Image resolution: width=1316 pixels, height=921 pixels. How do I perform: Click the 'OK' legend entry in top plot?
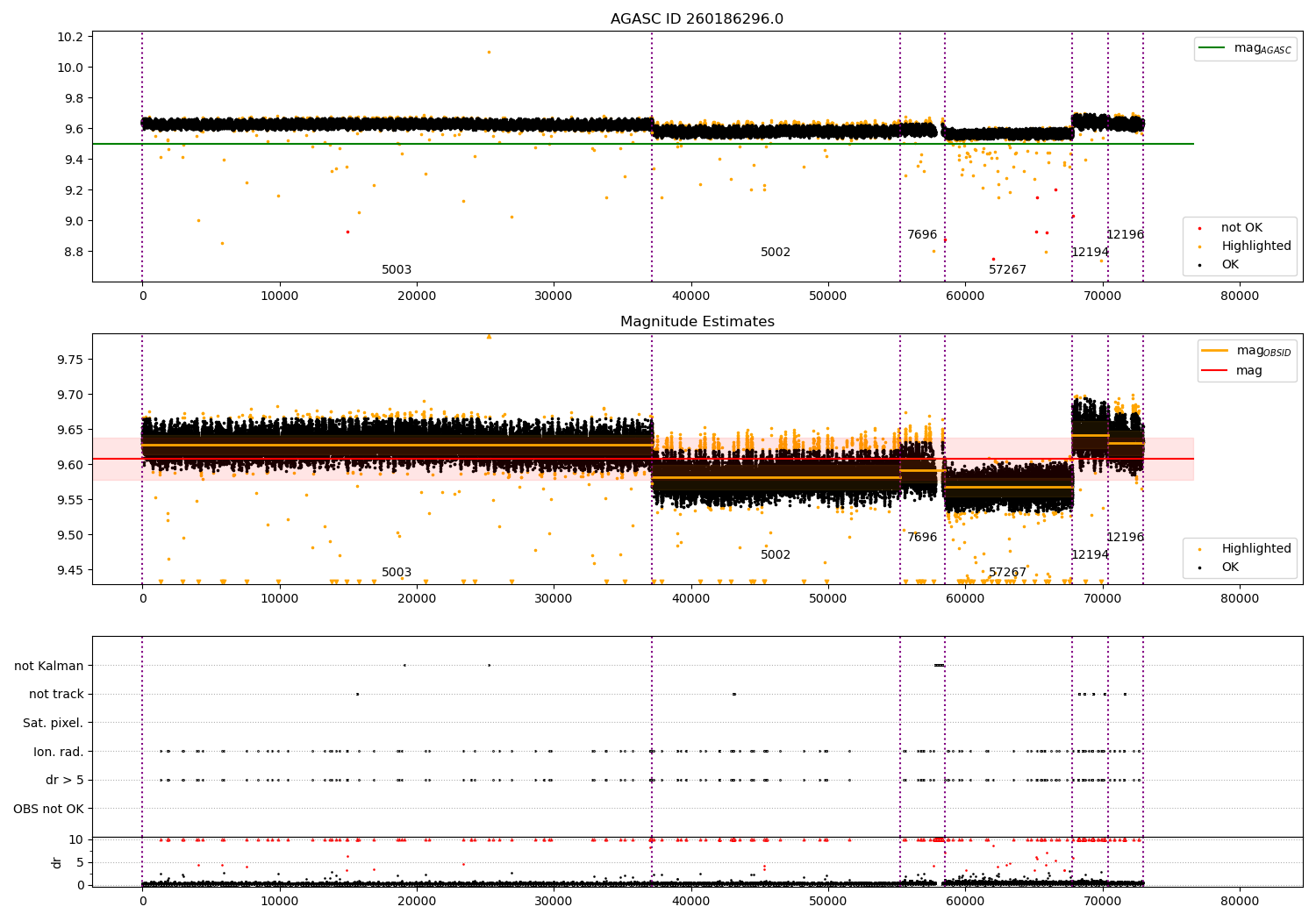point(1219,265)
